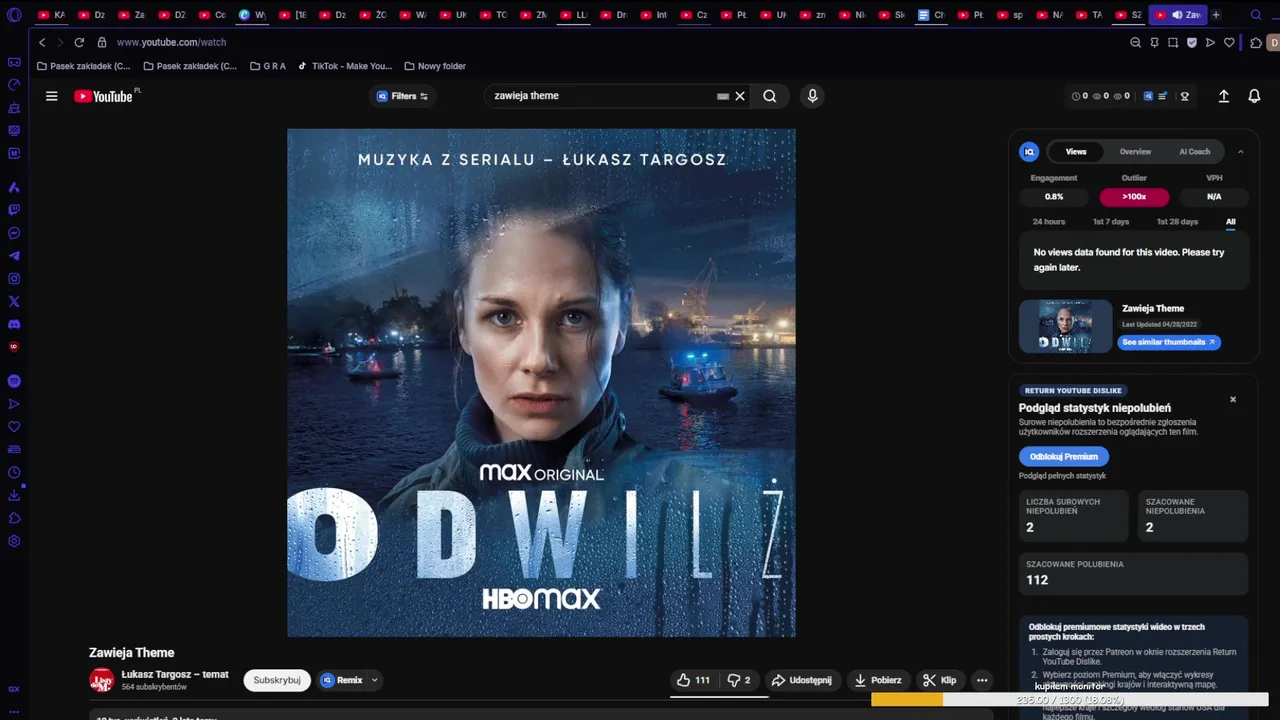Collapse the vidIQ panel with chevron
This screenshot has height=720, width=1280.
tap(1240, 152)
